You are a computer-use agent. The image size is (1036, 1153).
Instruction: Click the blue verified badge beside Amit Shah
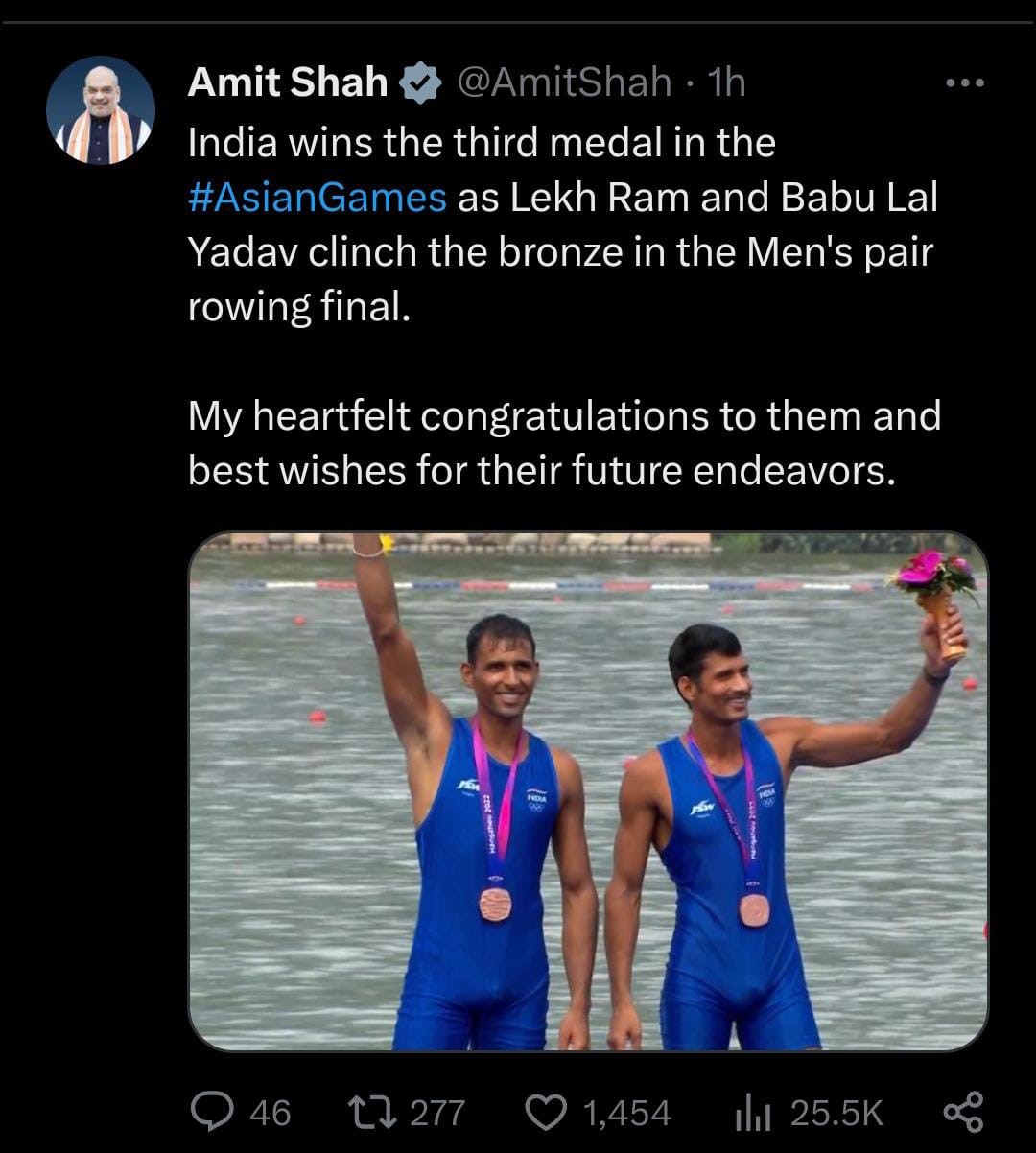pos(418,82)
